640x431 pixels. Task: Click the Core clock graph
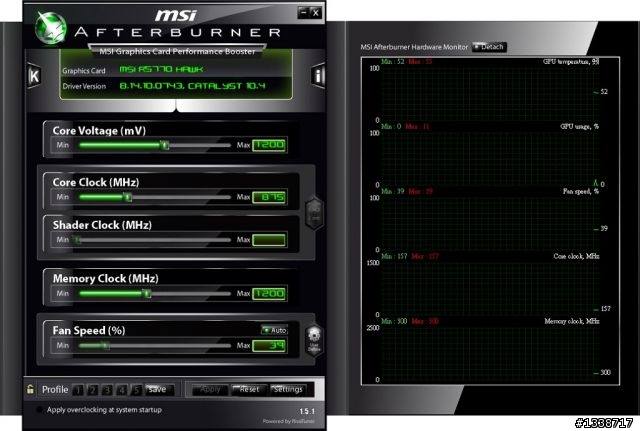tap(490, 289)
